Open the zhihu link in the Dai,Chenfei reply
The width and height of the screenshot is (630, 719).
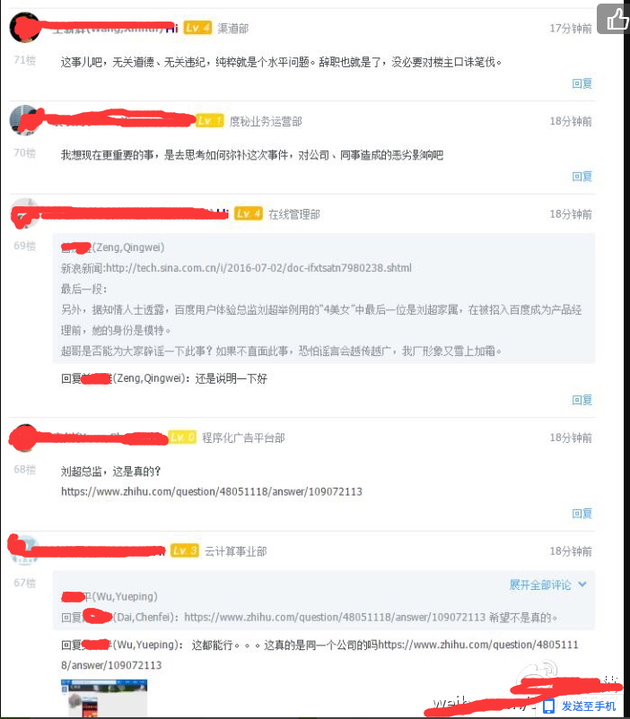(x=335, y=617)
